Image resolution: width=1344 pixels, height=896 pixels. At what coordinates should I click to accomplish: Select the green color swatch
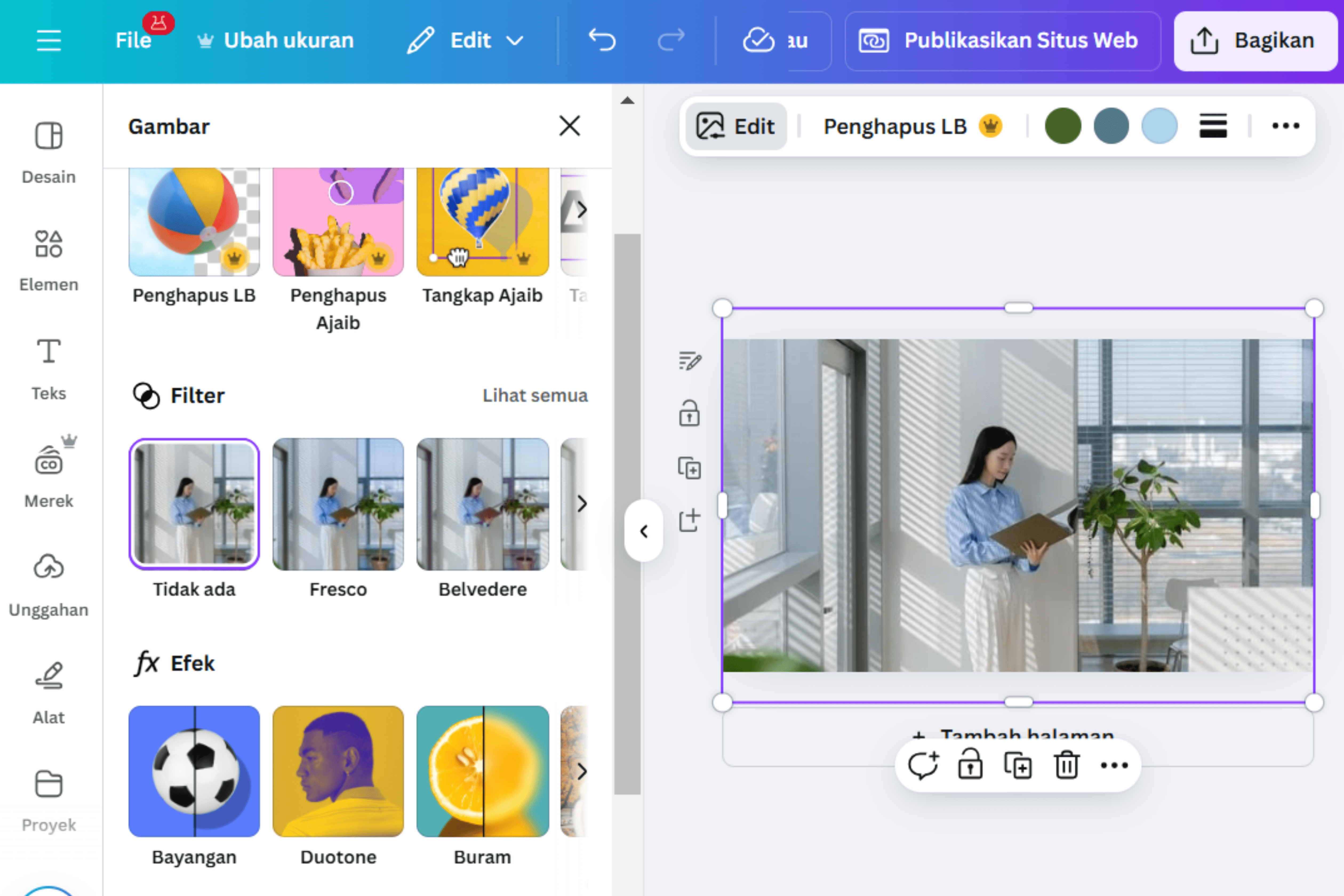pos(1062,126)
